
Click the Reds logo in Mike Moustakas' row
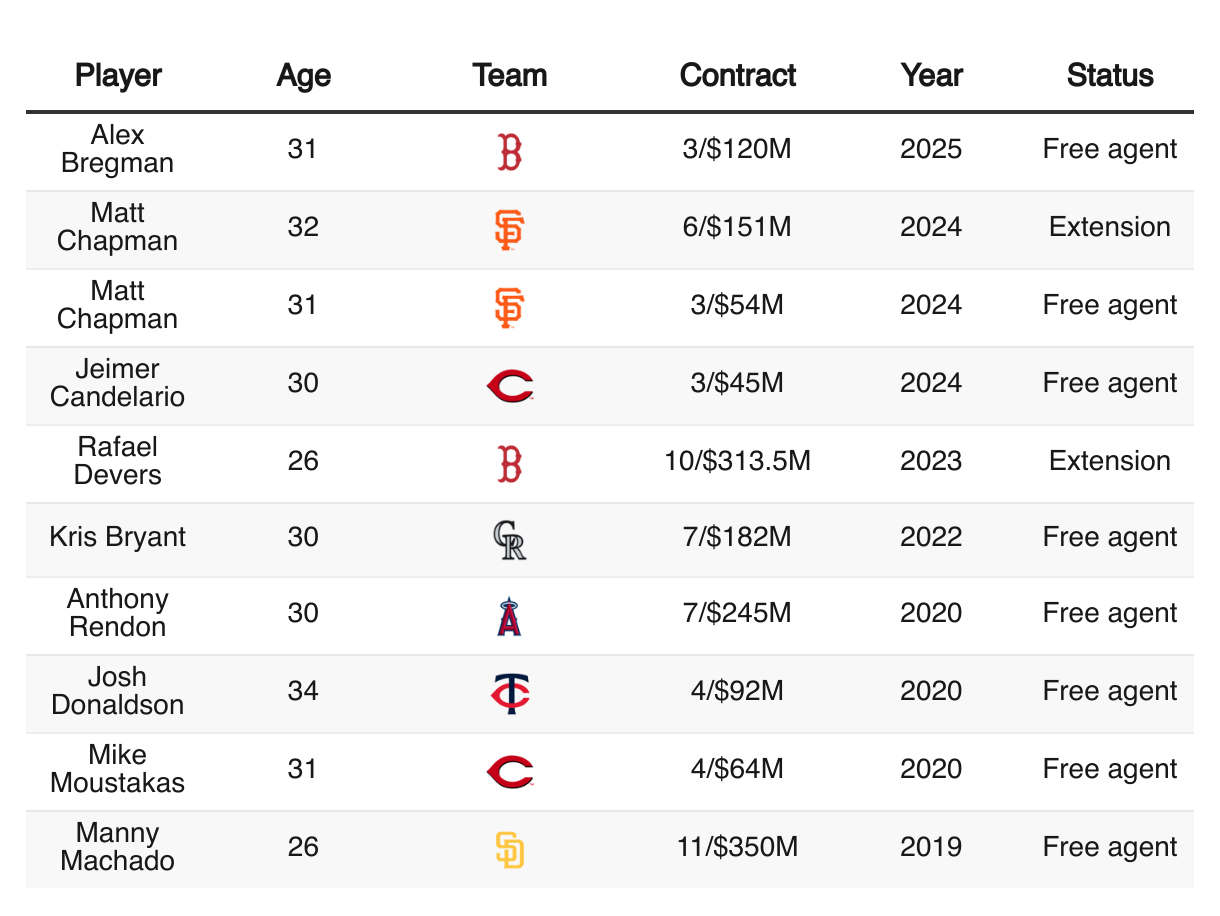click(510, 770)
